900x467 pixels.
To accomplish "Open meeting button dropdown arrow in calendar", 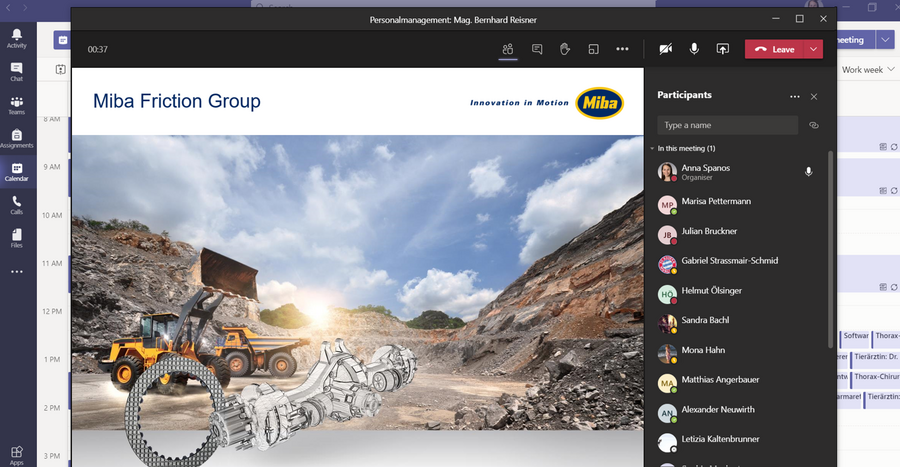I will (x=885, y=40).
